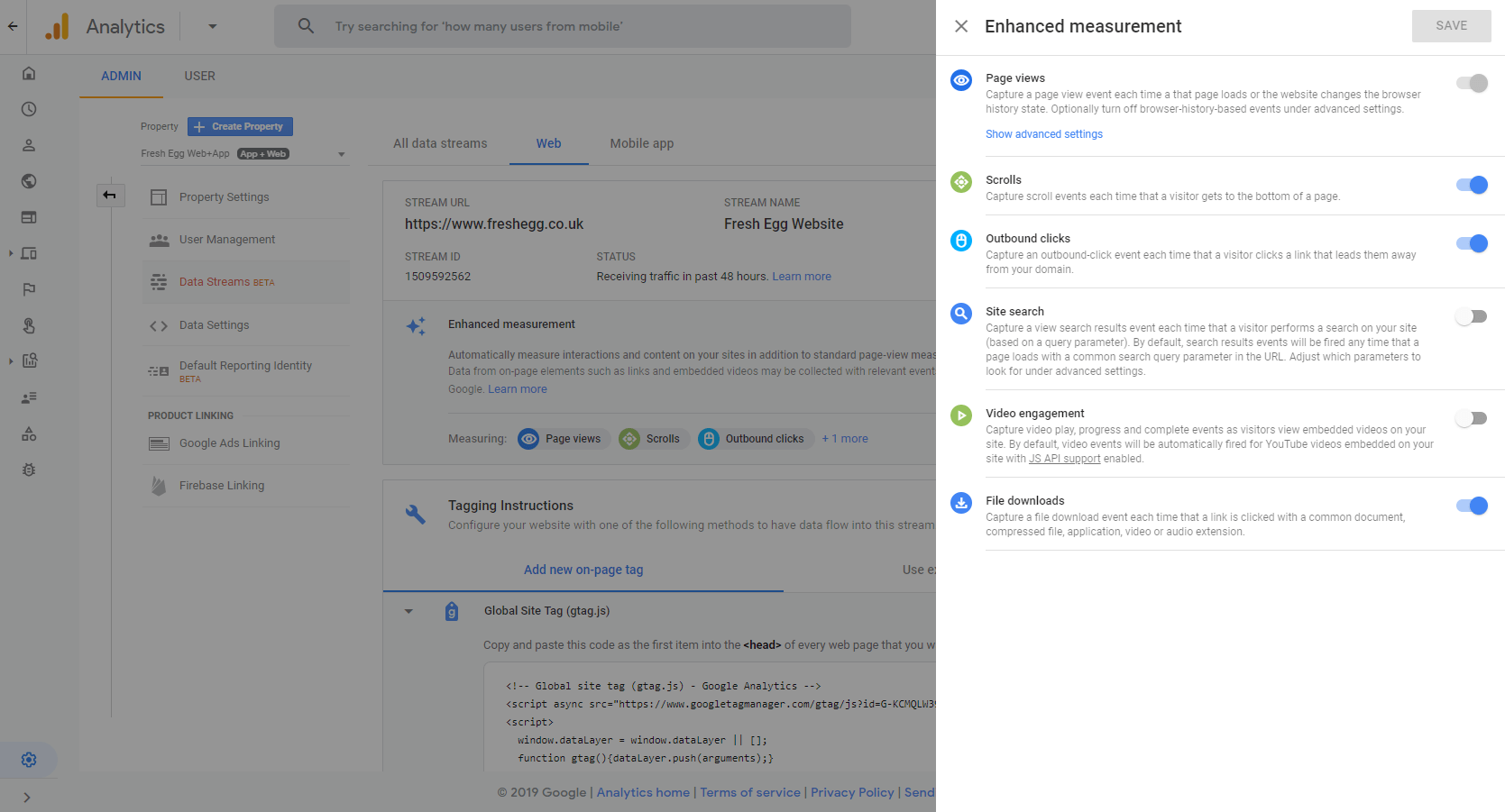Click the Site search magnifier icon
Image resolution: width=1505 pixels, height=812 pixels.
click(961, 314)
